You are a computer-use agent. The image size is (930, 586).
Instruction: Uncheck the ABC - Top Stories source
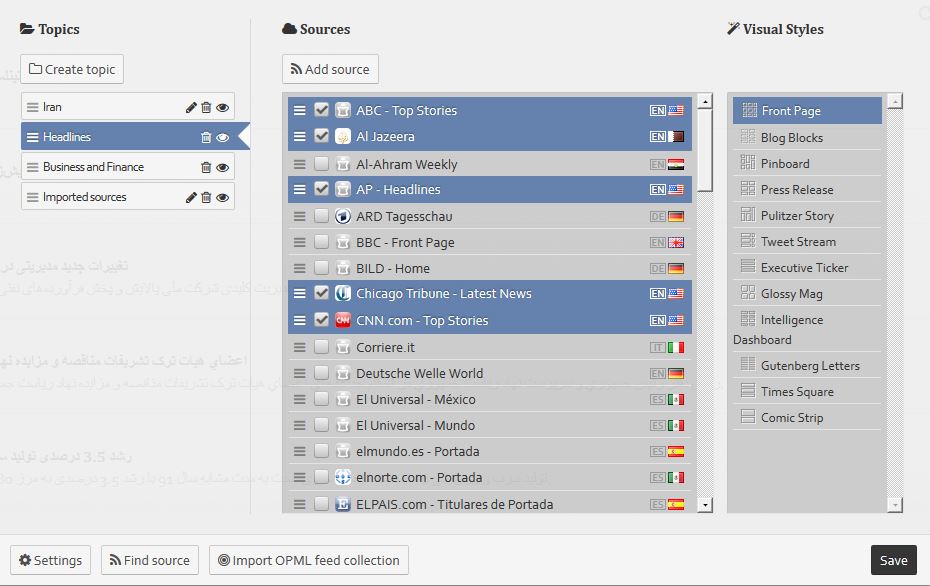[321, 110]
